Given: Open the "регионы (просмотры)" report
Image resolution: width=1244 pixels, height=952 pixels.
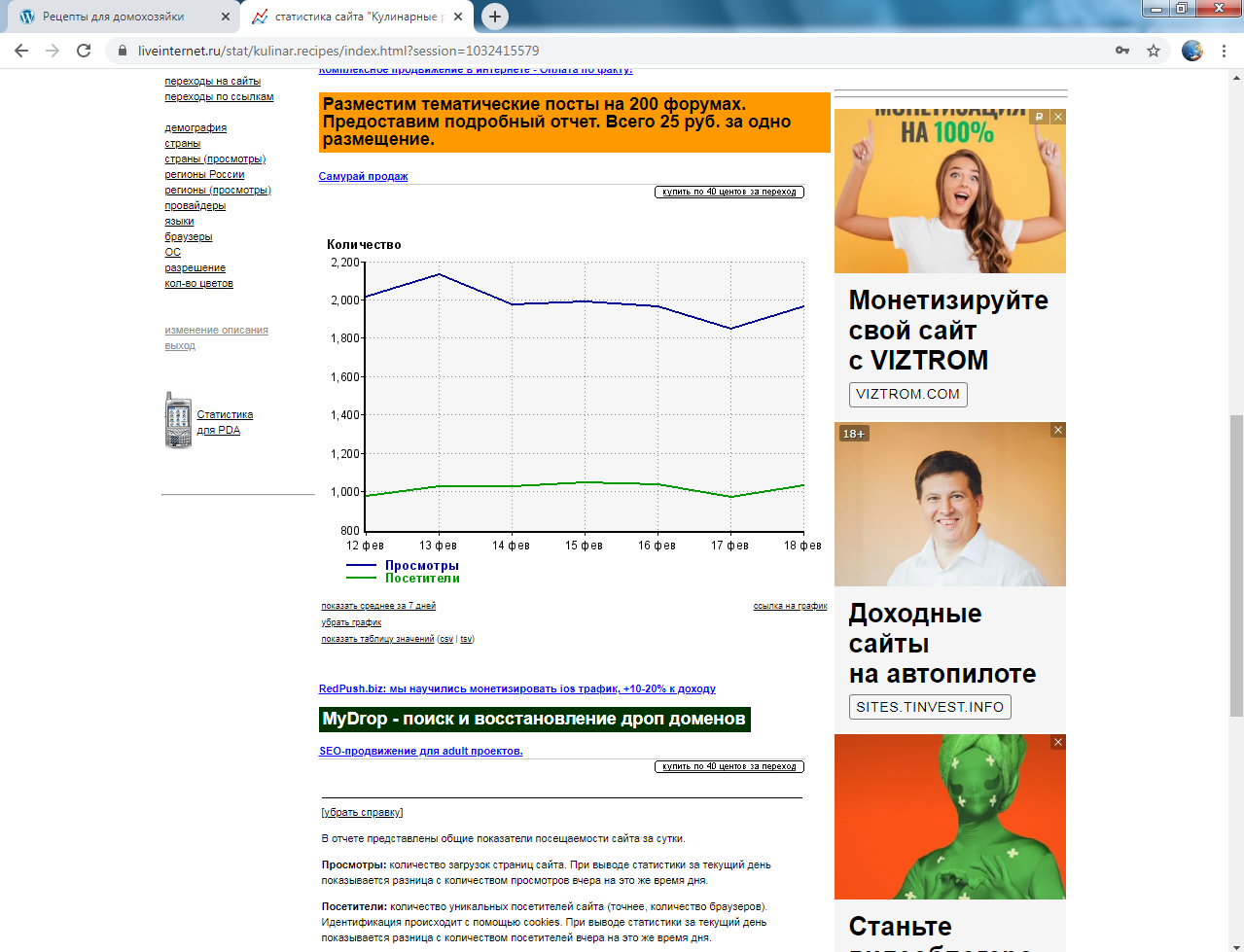Looking at the screenshot, I should point(218,191).
